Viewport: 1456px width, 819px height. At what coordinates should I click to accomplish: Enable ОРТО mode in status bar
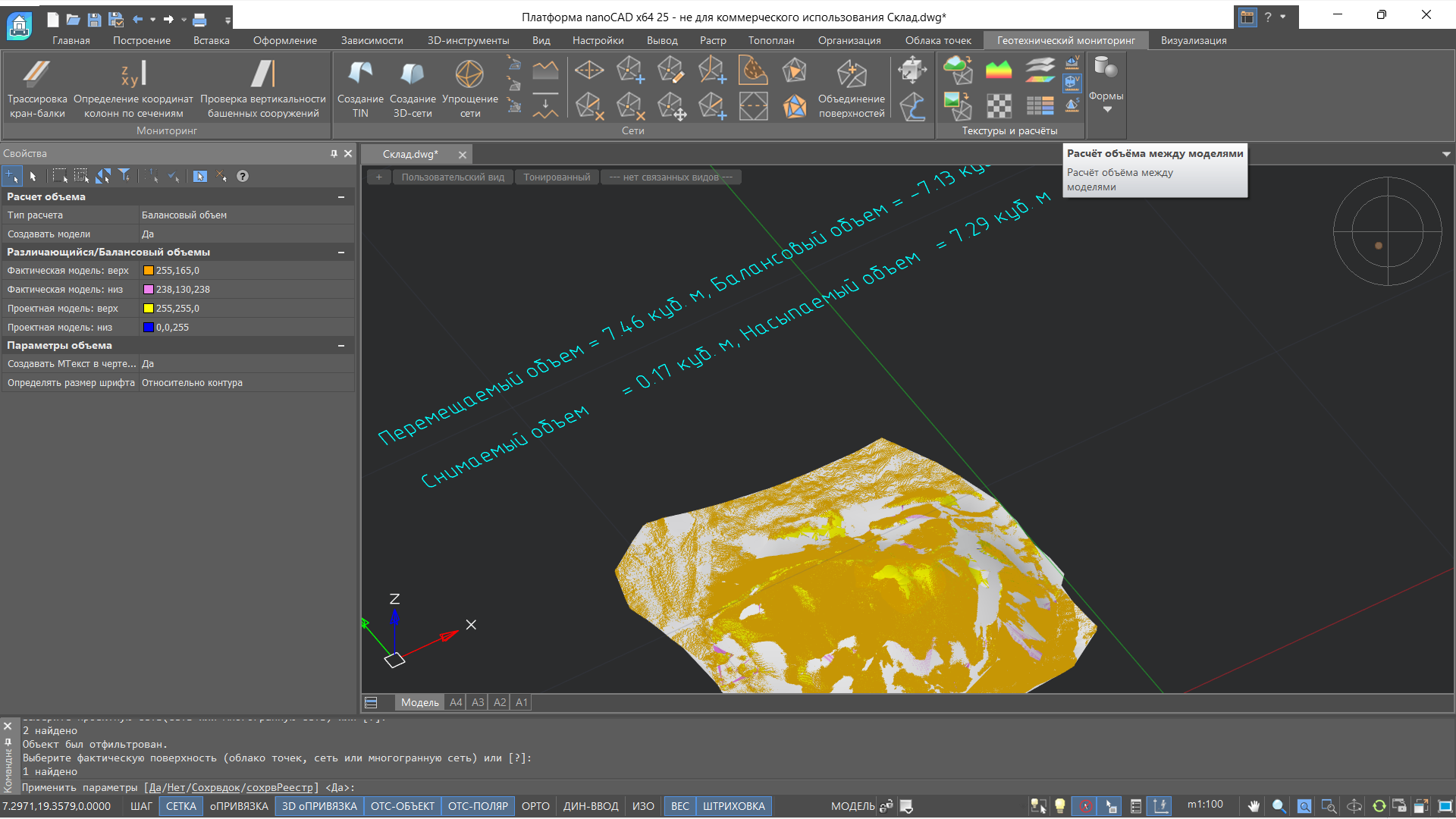[x=535, y=806]
